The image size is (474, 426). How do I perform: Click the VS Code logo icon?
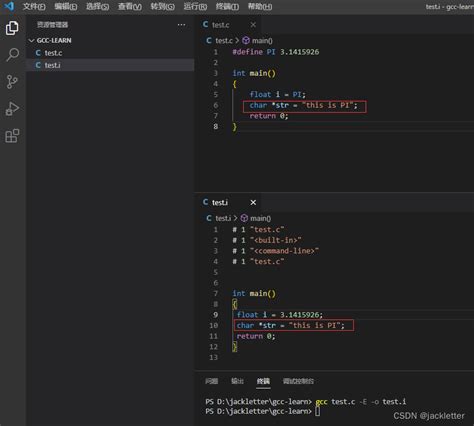8,6
